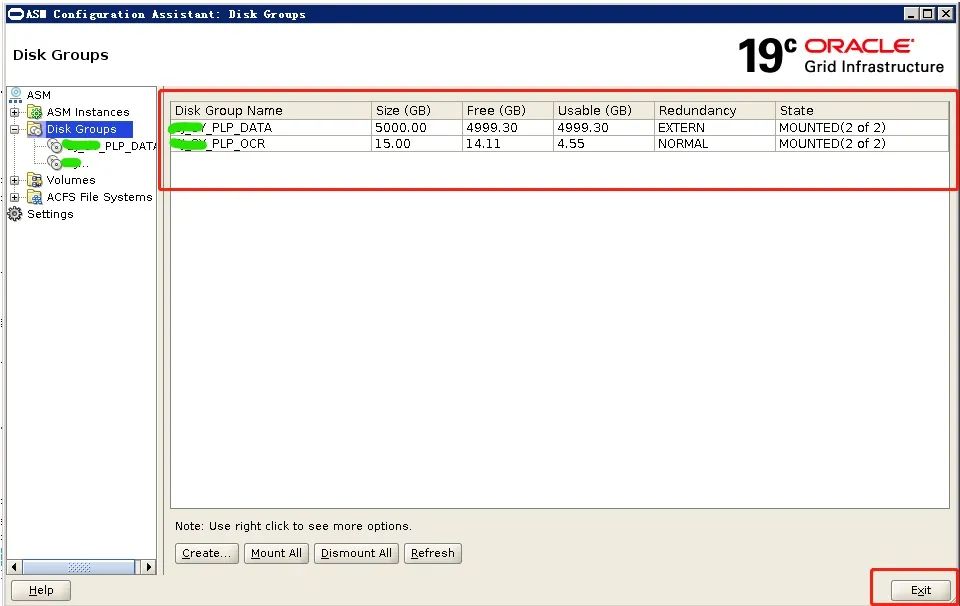Click PLP_OCR row's MOUNTED(2 of 2) state
Image resolution: width=960 pixels, height=606 pixels.
point(862,144)
